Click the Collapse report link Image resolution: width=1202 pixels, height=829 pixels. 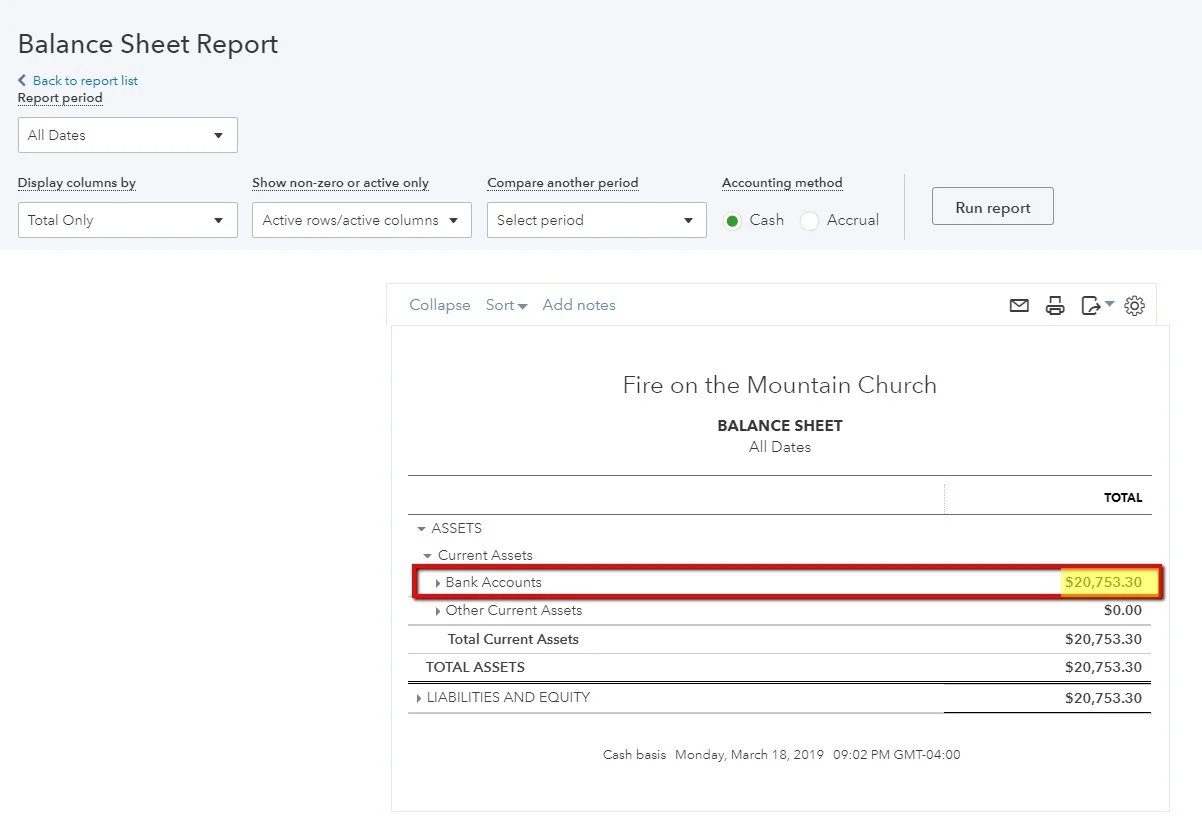click(x=440, y=305)
